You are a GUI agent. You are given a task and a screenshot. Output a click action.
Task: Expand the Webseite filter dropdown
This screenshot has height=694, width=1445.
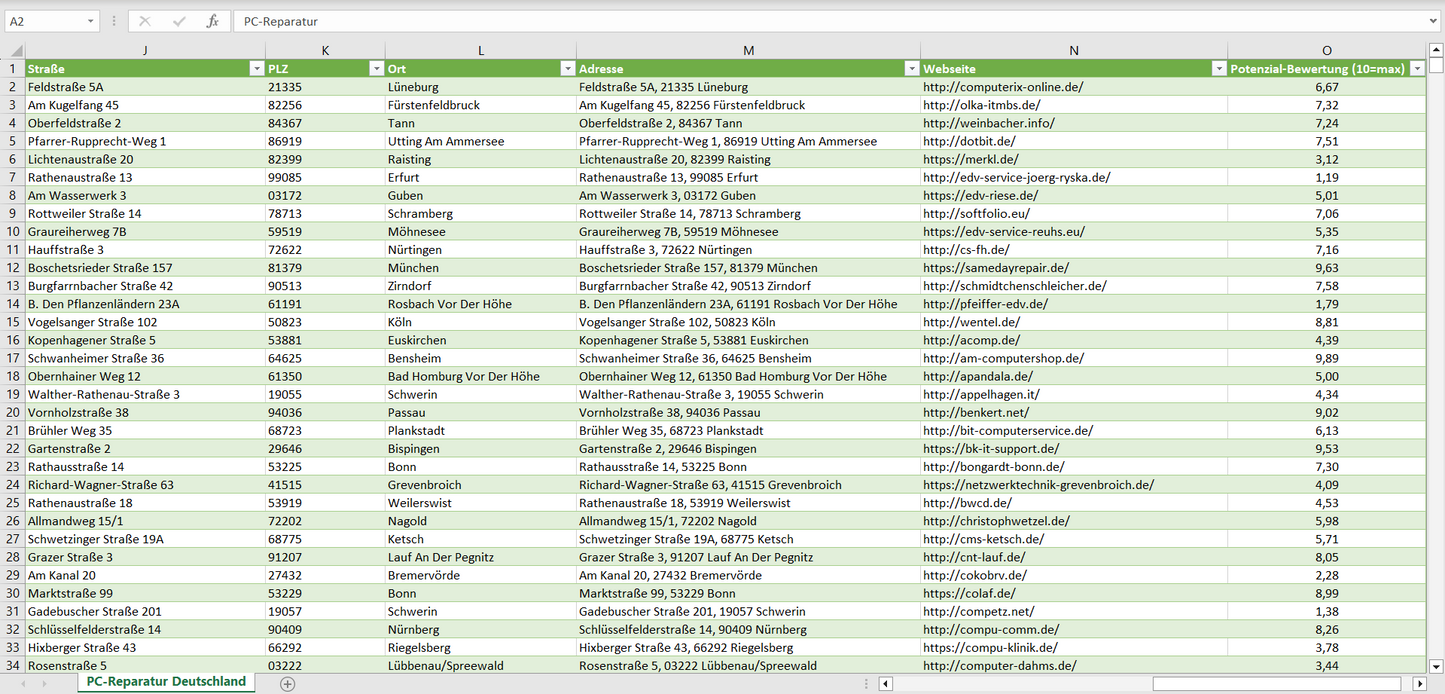1218,69
